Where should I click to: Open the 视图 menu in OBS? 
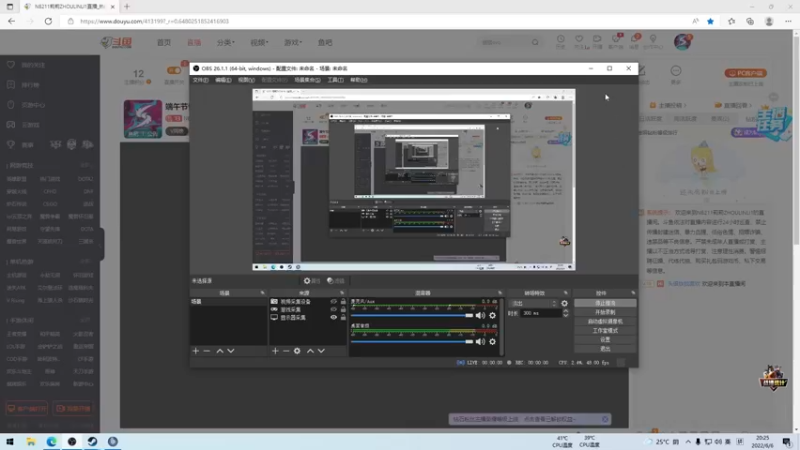(246, 80)
